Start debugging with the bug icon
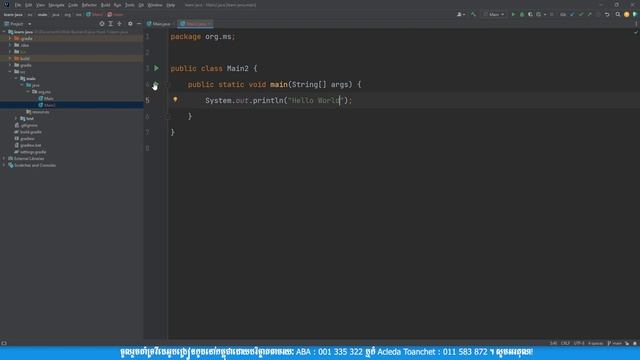The height and width of the screenshot is (360, 640). pos(522,14)
